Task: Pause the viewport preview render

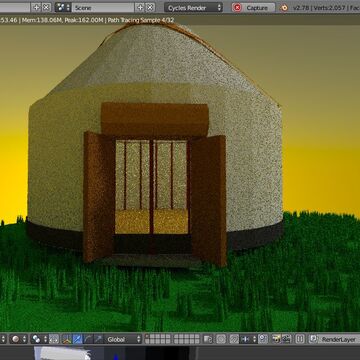Action: point(300,339)
